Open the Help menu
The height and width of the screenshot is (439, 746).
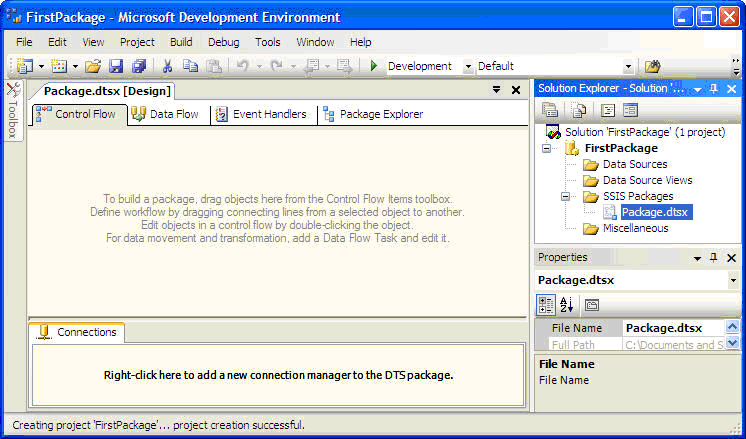(x=361, y=42)
